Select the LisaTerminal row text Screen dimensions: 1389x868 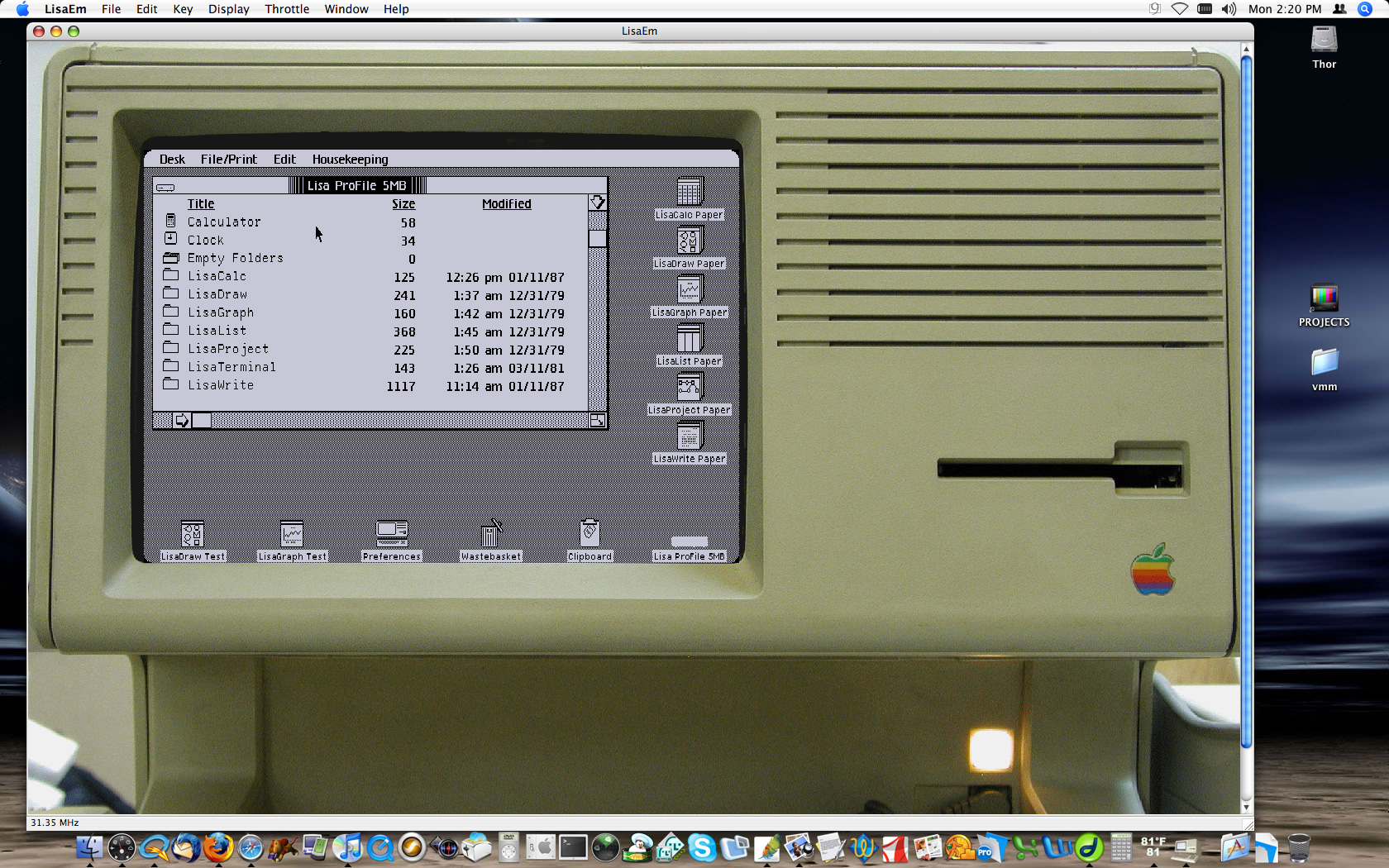pyautogui.click(x=231, y=367)
